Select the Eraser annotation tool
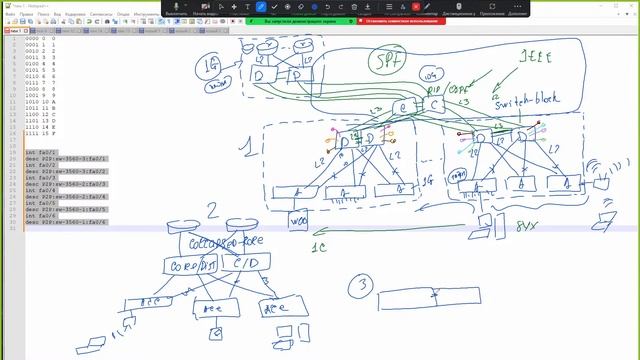This screenshot has height=360, width=640. pyautogui.click(x=301, y=7)
